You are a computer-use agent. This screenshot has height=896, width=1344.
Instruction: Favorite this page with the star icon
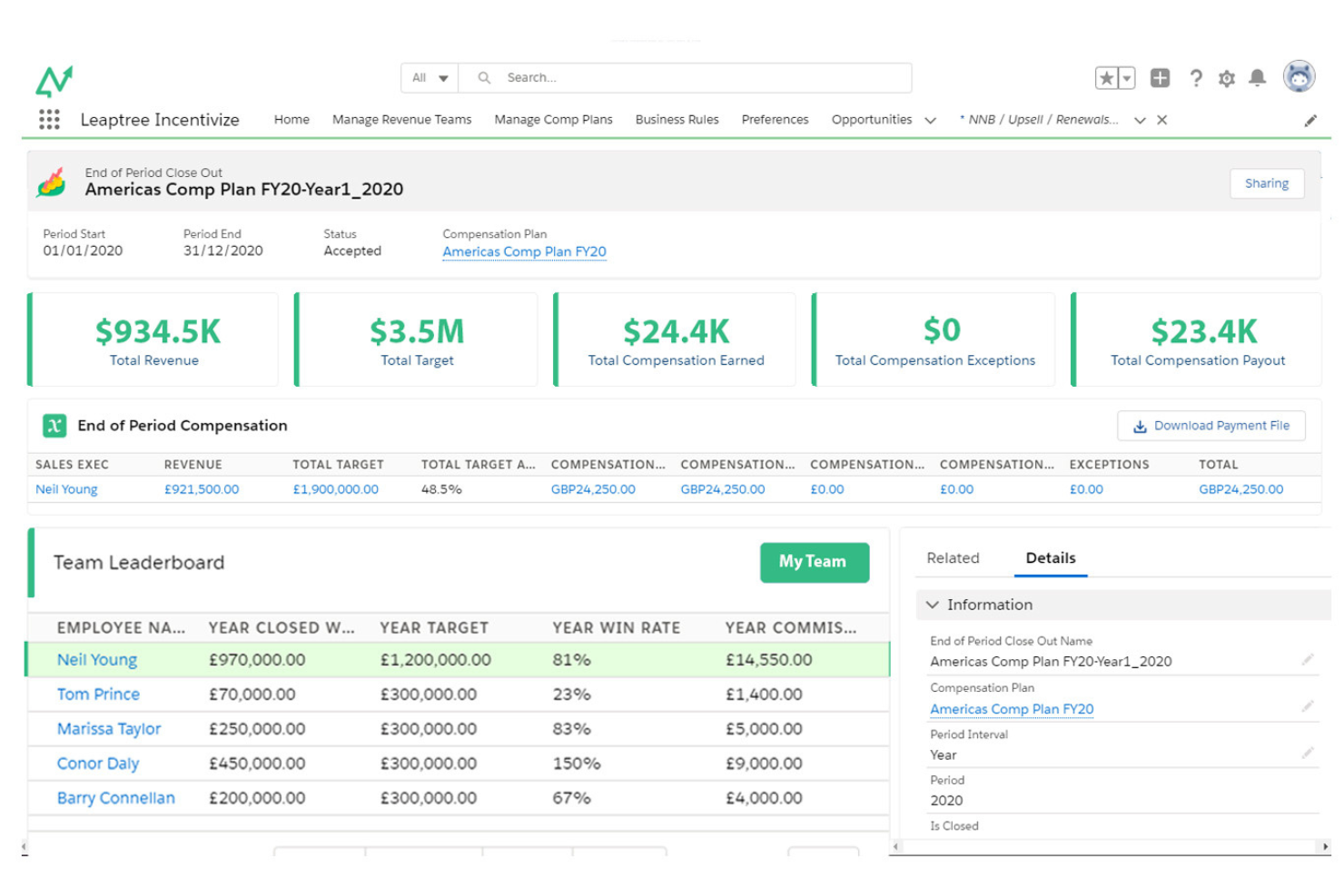click(1106, 78)
